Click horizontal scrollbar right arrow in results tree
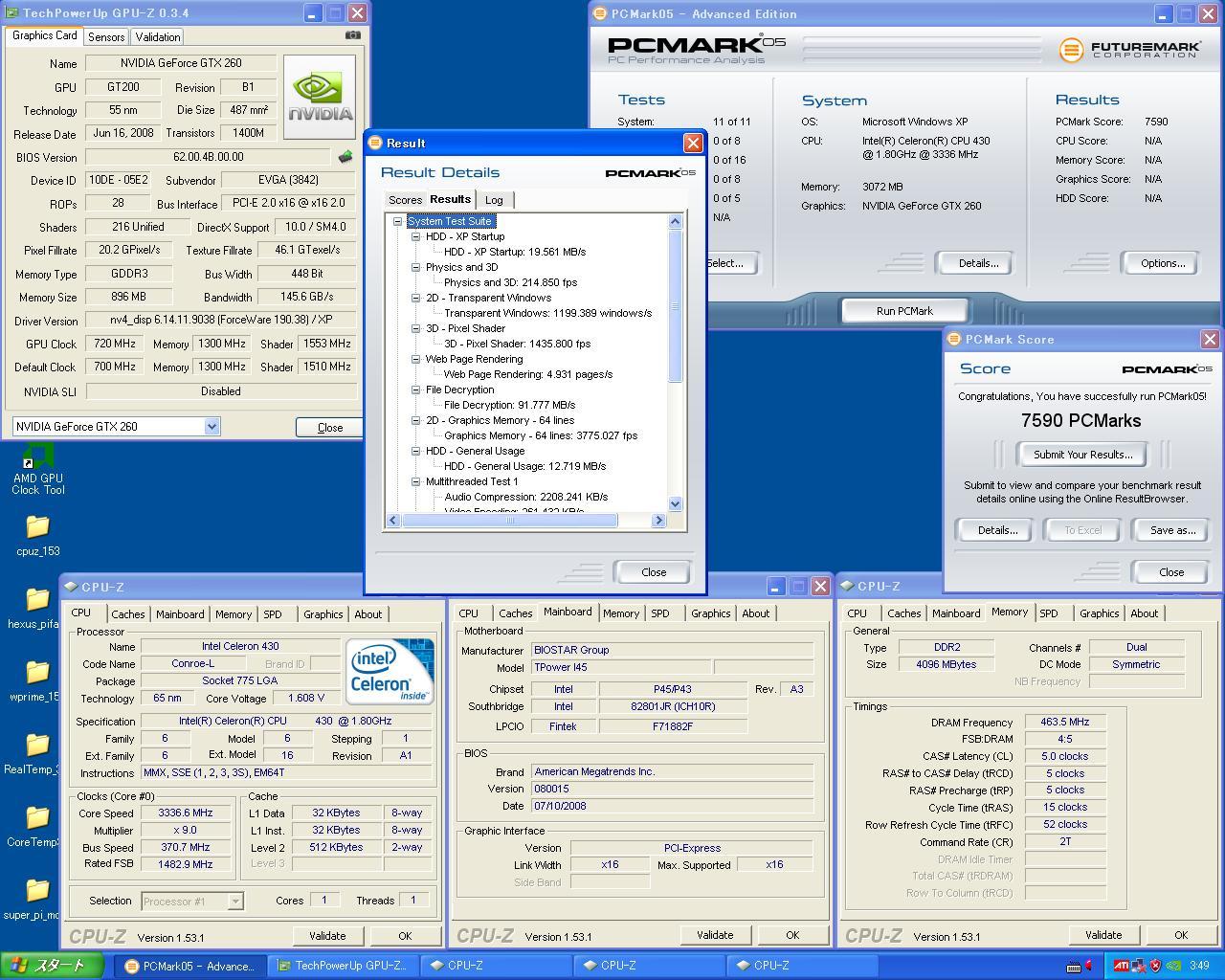1225x980 pixels. click(658, 520)
